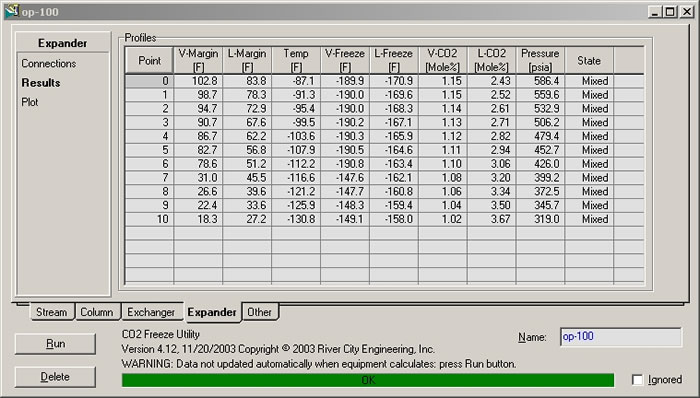Click the Temp column header
This screenshot has height=398, width=700.
[x=296, y=60]
